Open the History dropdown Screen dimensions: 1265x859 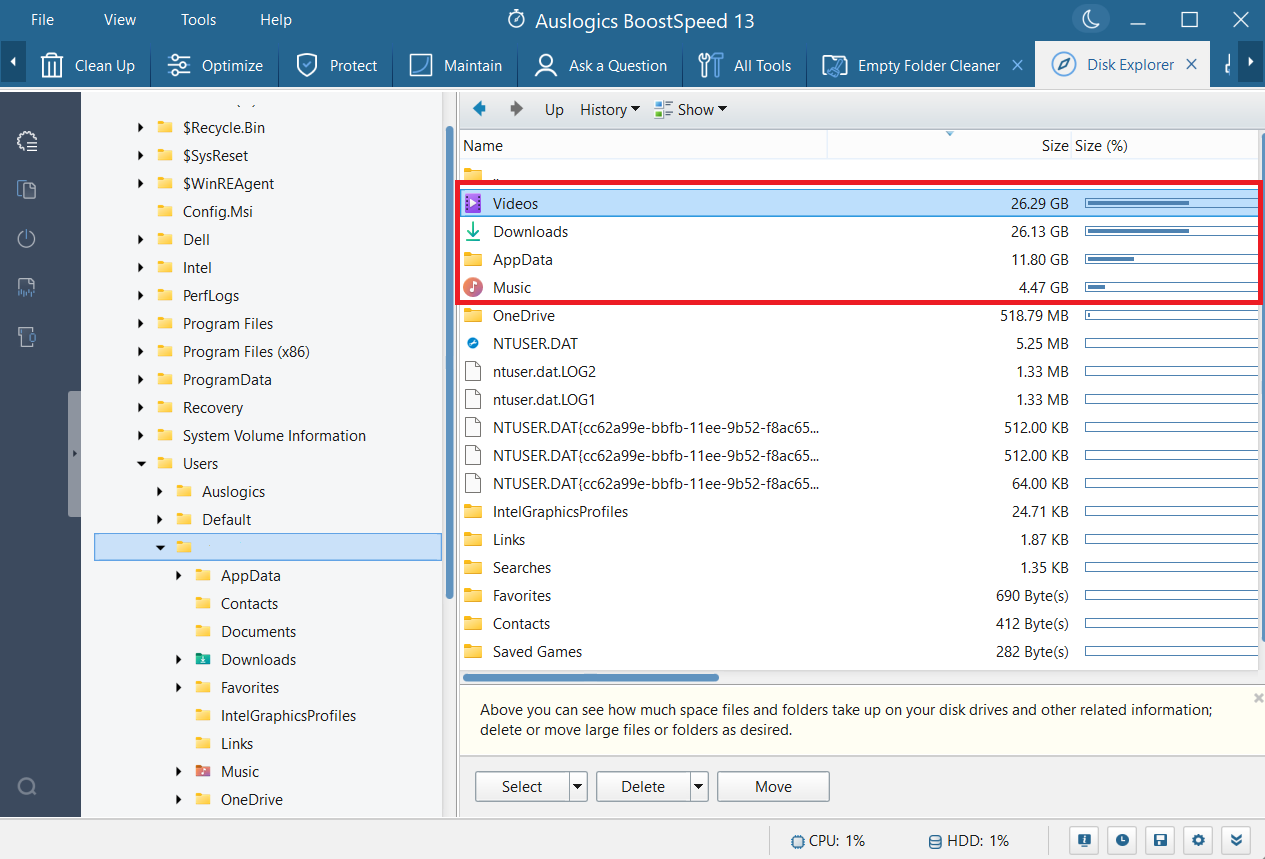click(610, 110)
